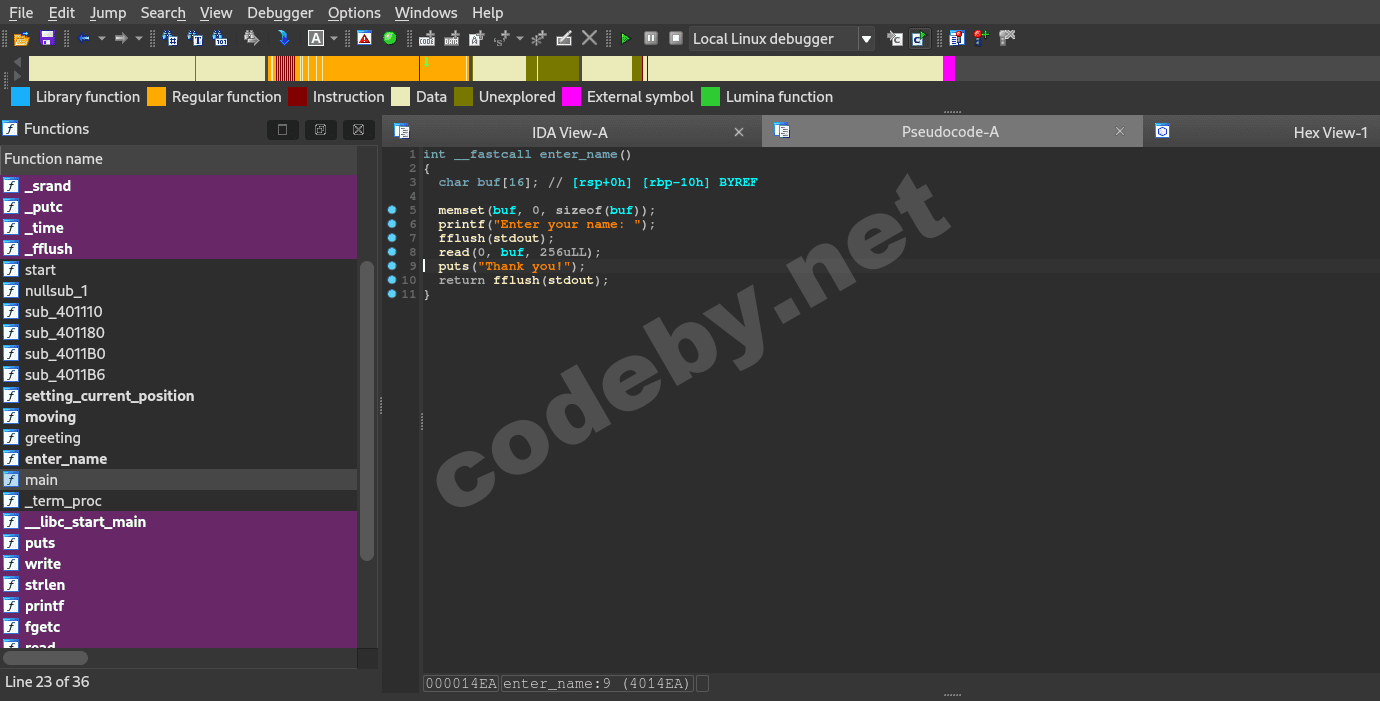The image size is (1380, 701).
Task: Click the Stop process square button
Action: pos(675,38)
